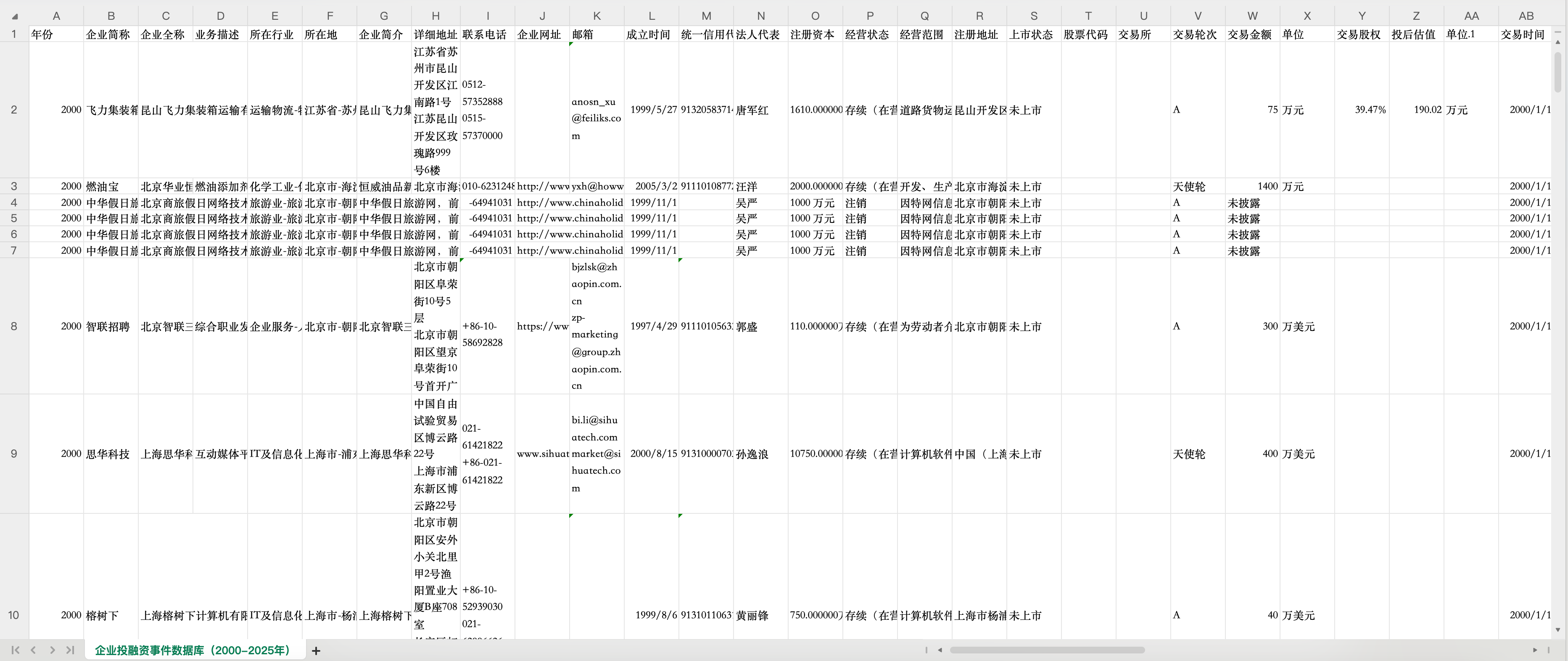Click chinaholiday URL cell in row 4
This screenshot has height=661, width=1568.
tap(542, 203)
